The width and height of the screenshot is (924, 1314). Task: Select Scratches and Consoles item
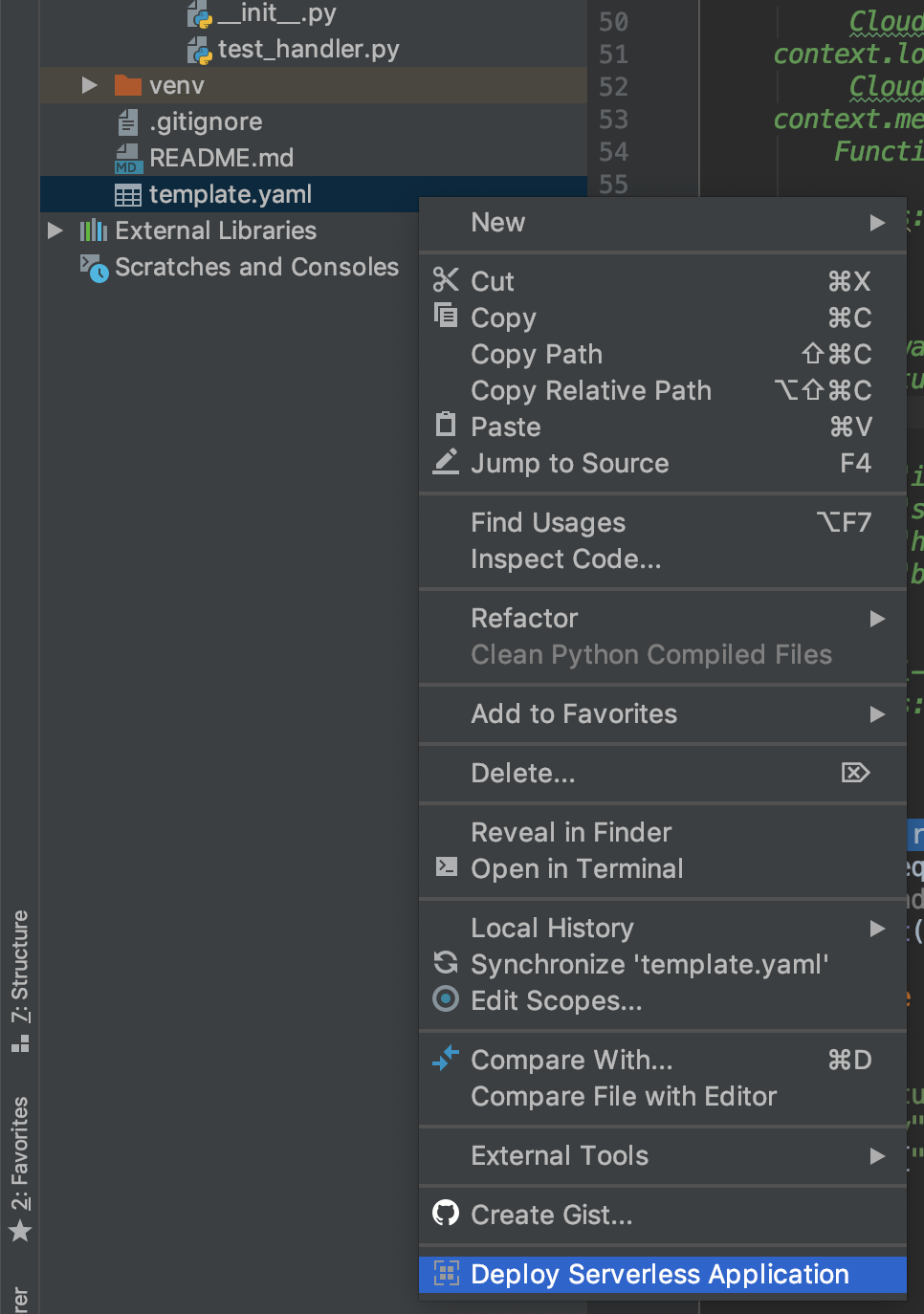pyautogui.click(x=256, y=267)
